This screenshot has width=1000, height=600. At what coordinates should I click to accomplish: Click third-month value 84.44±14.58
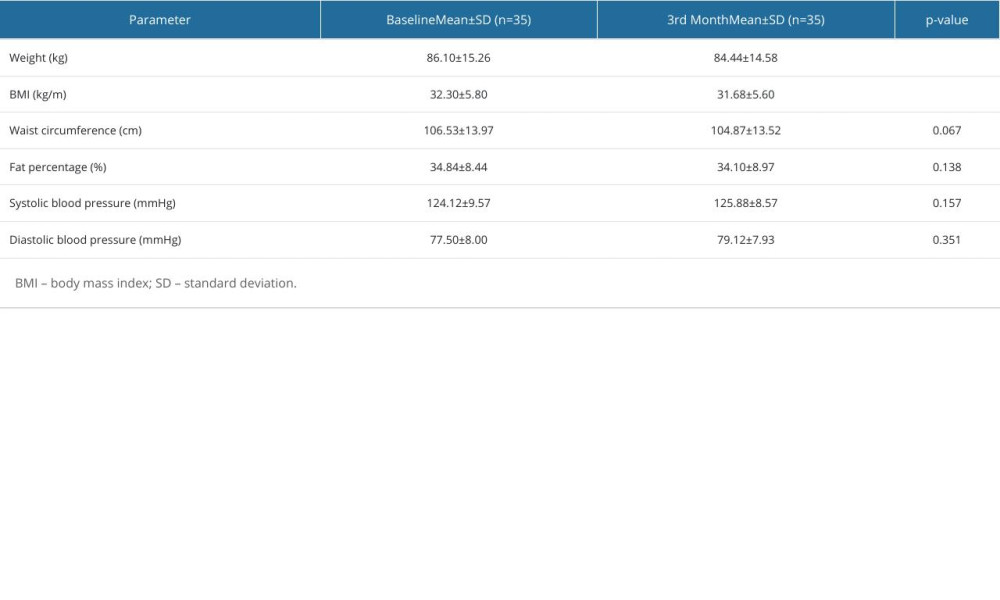(x=746, y=58)
